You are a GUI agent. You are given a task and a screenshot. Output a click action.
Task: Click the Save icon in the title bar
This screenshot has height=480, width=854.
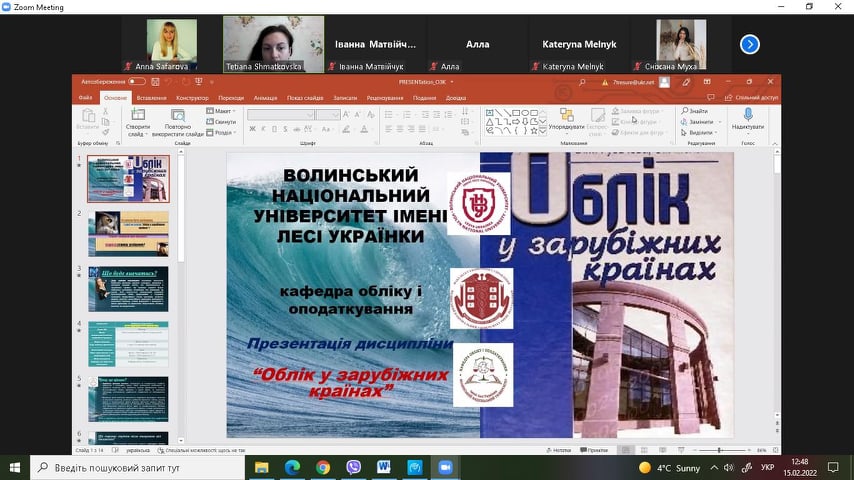click(155, 81)
